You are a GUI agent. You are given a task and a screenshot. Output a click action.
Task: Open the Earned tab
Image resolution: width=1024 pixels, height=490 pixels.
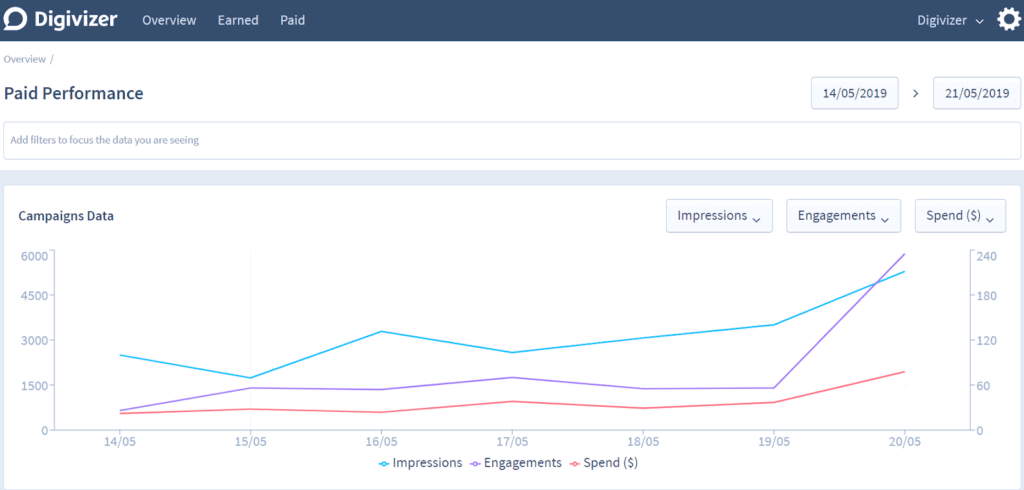coord(238,20)
